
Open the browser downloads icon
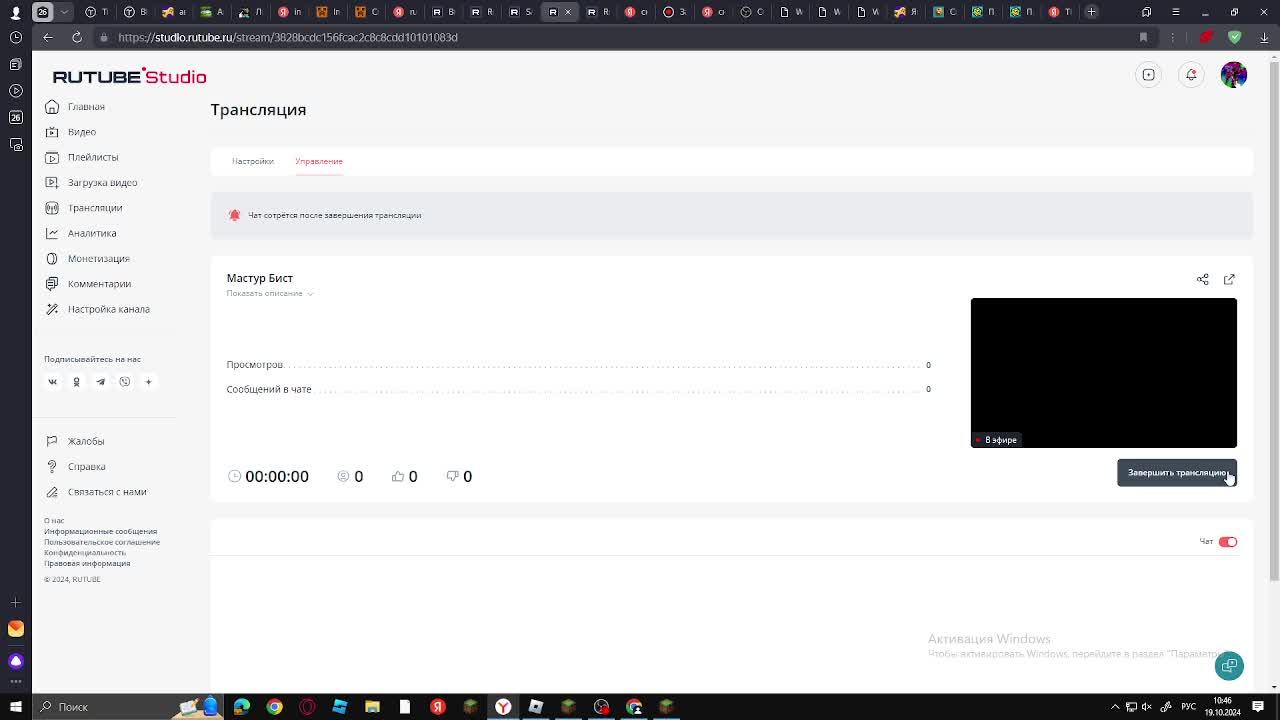pyautogui.click(x=1264, y=37)
